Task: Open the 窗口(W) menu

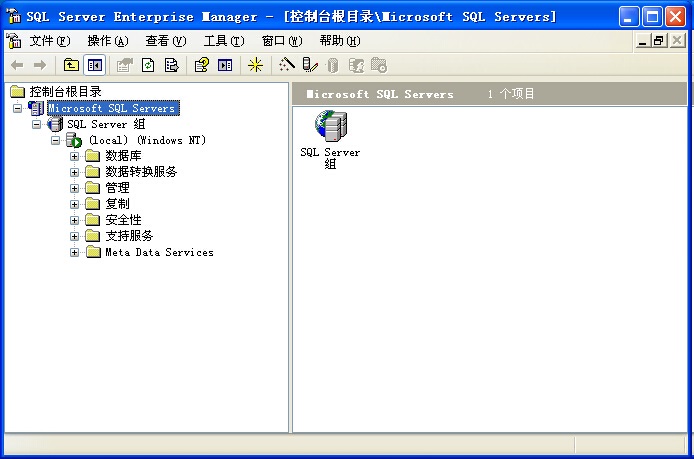Action: [x=282, y=41]
